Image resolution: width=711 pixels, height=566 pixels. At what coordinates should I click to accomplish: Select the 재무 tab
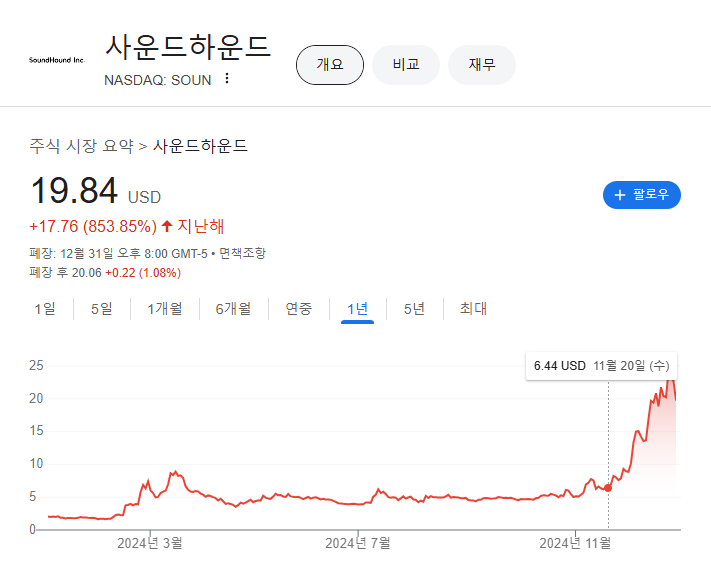(x=482, y=65)
